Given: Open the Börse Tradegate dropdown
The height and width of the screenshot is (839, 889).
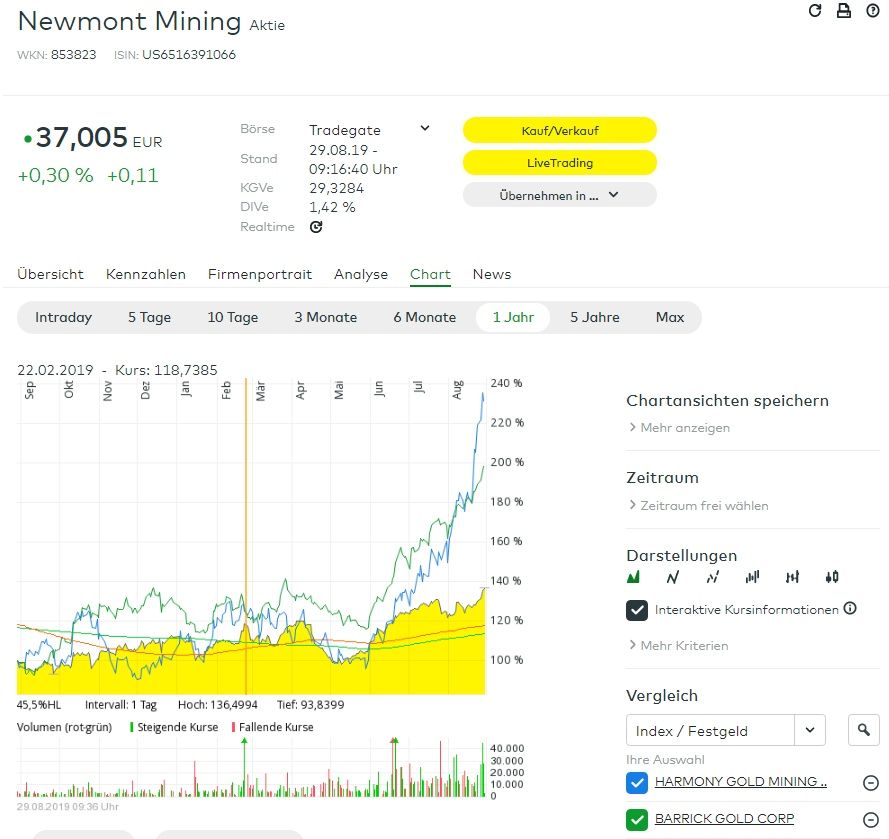Looking at the screenshot, I should tap(424, 129).
